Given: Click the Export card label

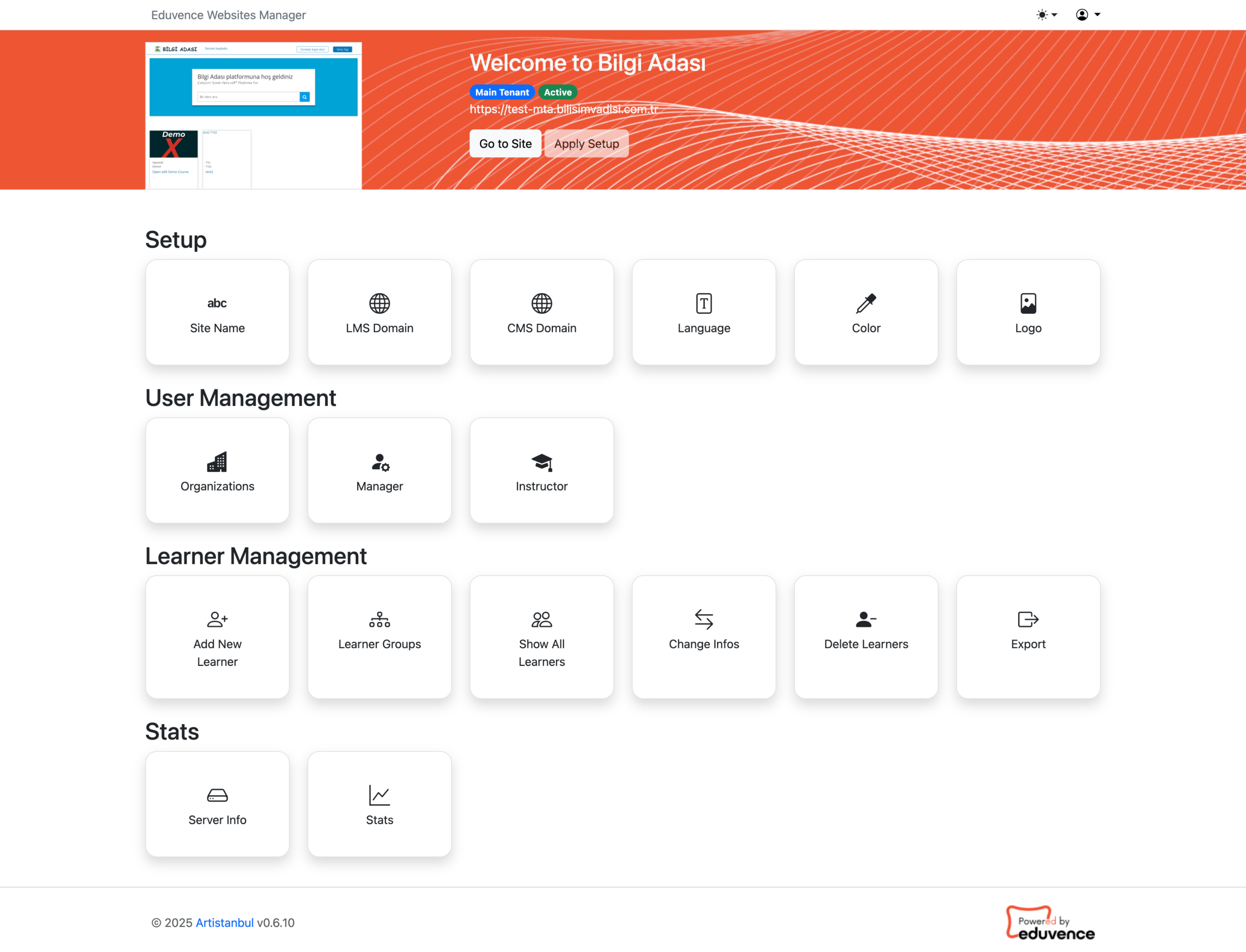Looking at the screenshot, I should pos(1028,644).
